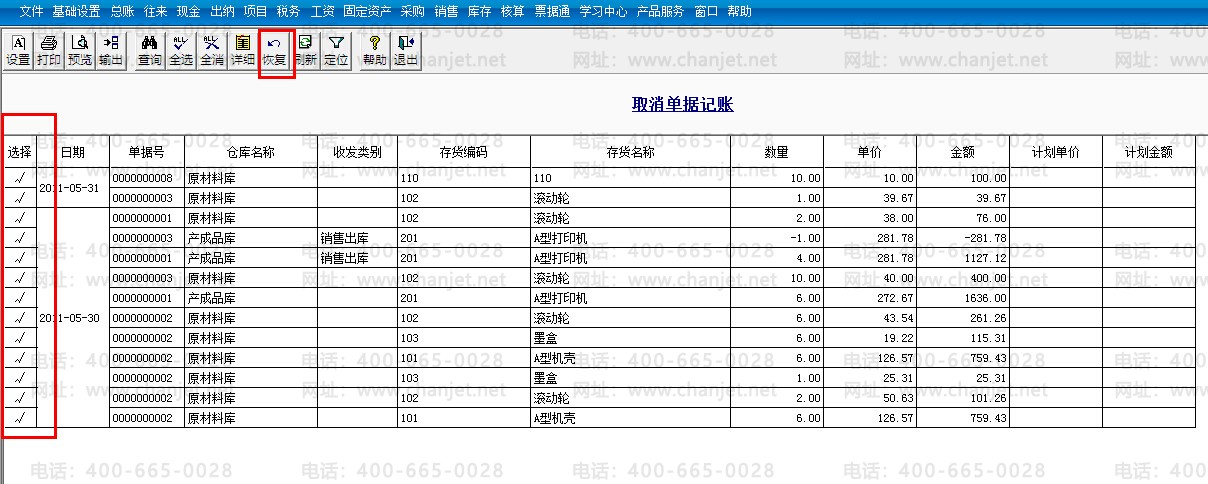Click 全消 deselect all icon
Screen dimensions: 1208x484
coord(212,50)
